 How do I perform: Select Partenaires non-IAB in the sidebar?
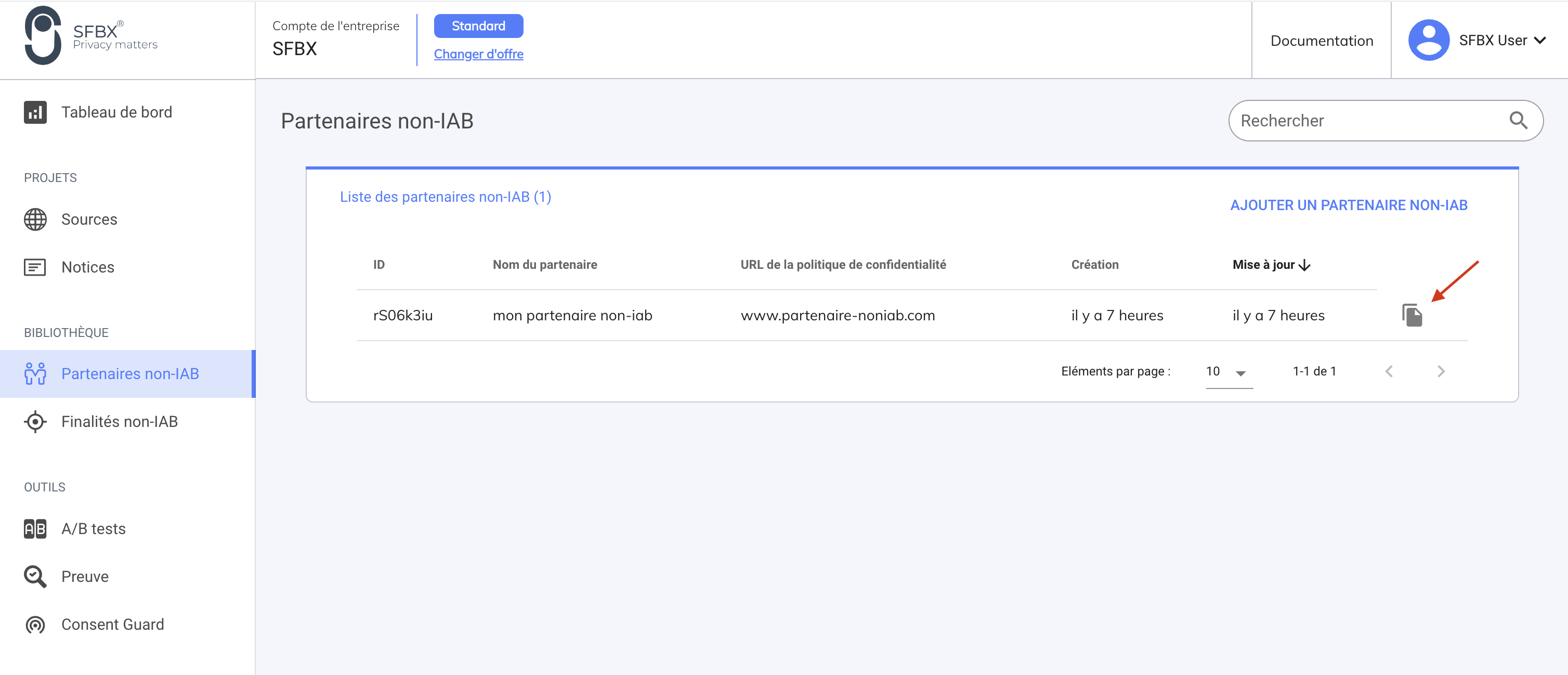tap(129, 374)
